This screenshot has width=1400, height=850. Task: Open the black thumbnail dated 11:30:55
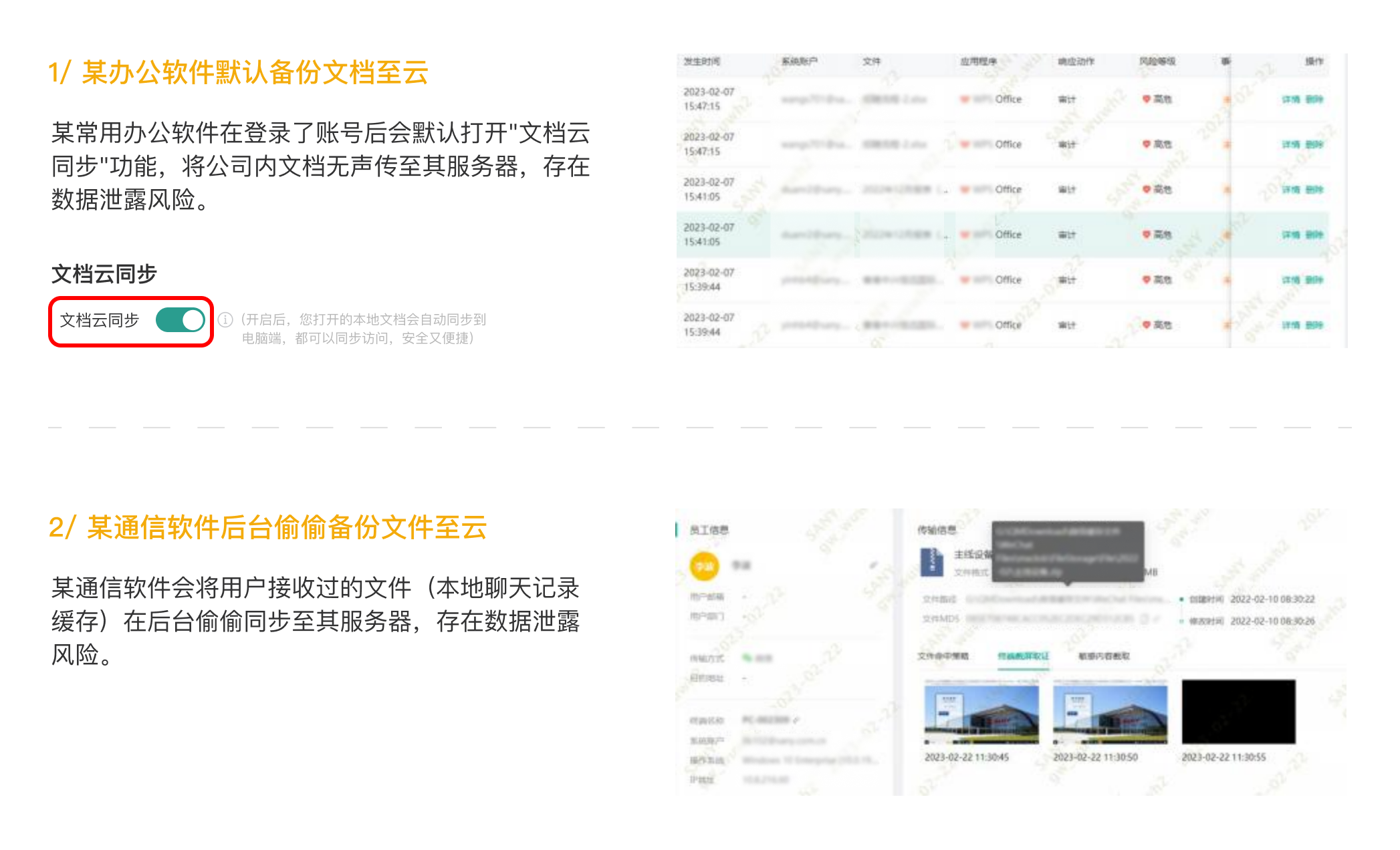(x=1238, y=712)
